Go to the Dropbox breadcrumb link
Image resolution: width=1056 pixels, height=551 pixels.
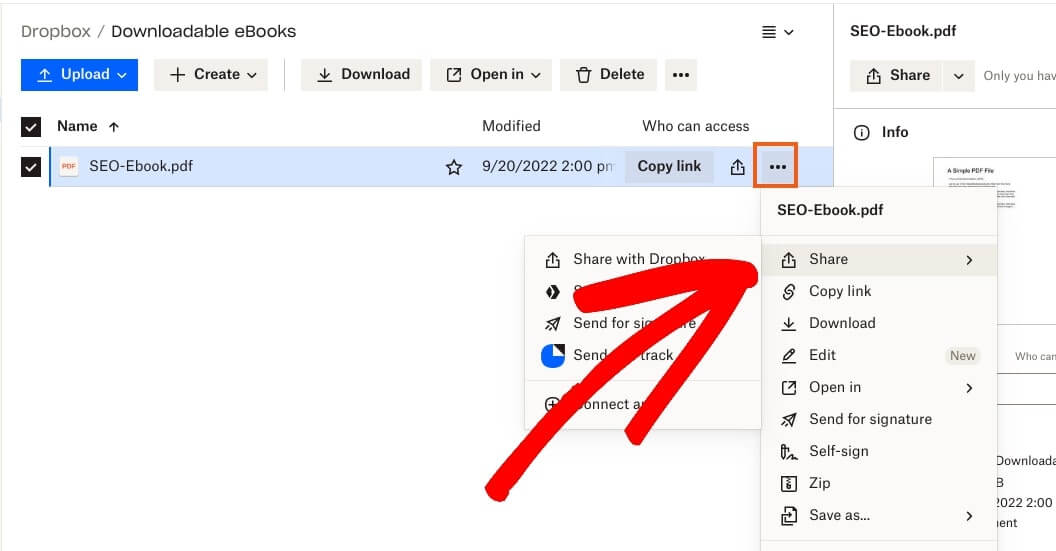point(56,32)
